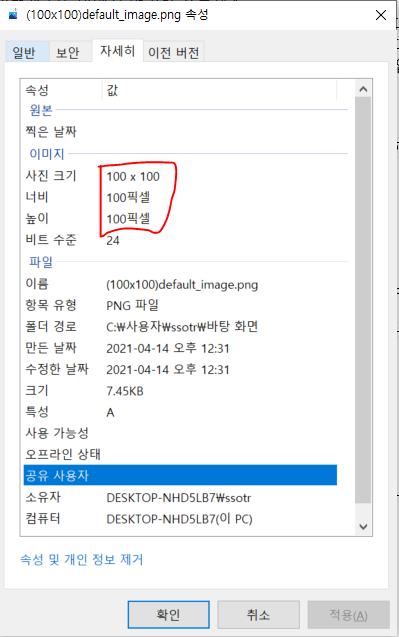Select the 자세히 tab
Screen dimensions: 399x637
117,51
